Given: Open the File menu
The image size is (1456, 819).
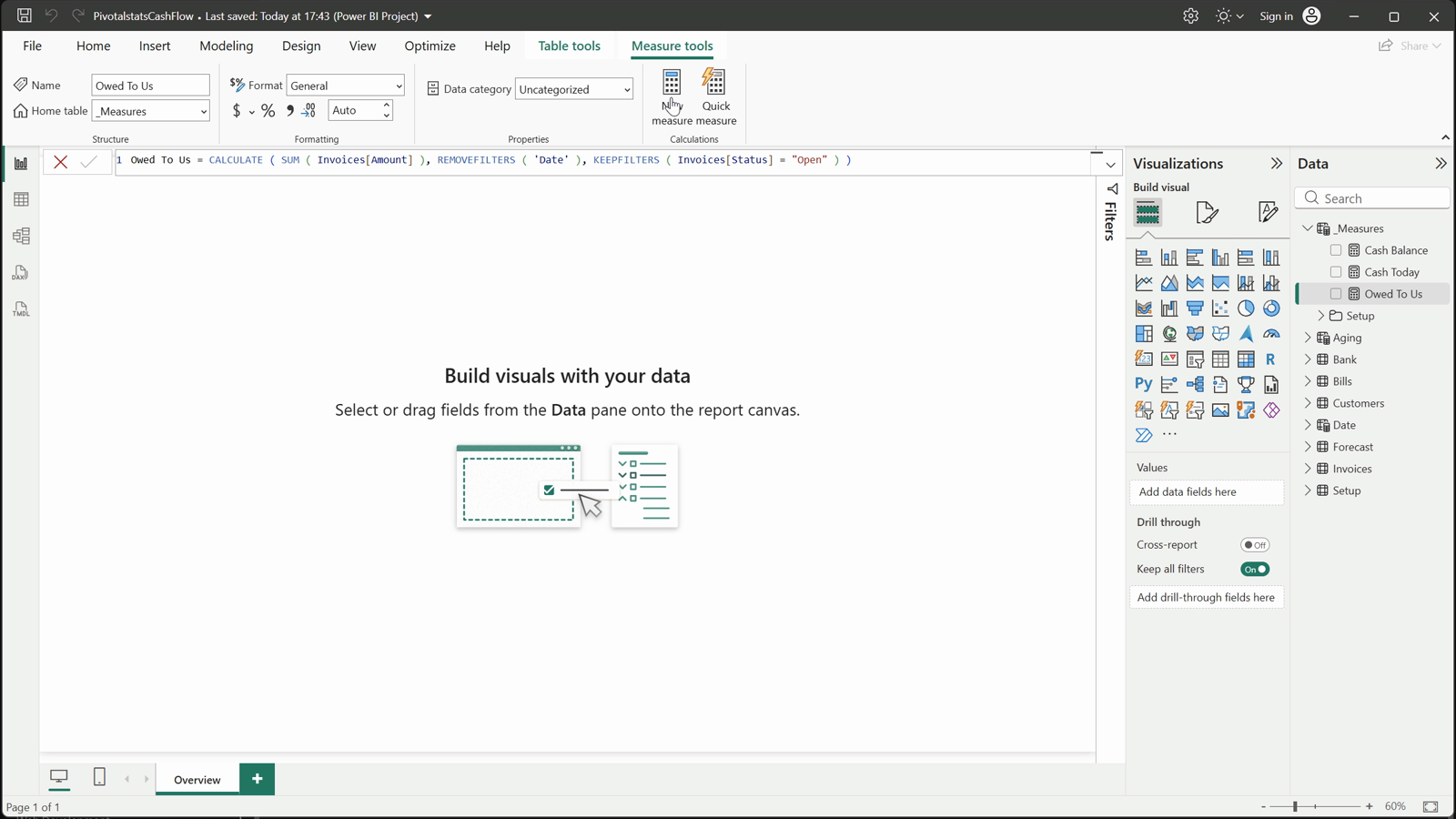Looking at the screenshot, I should (x=33, y=45).
